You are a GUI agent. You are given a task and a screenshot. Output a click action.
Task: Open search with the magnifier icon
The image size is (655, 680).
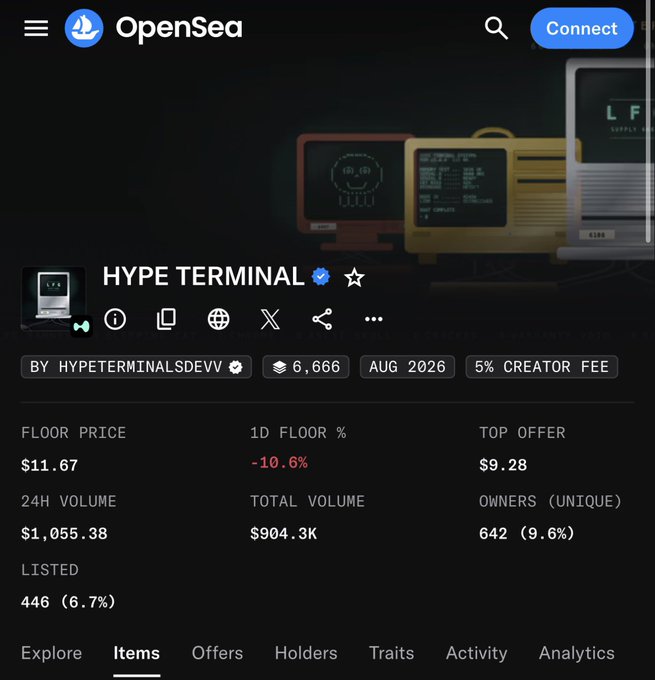click(496, 28)
